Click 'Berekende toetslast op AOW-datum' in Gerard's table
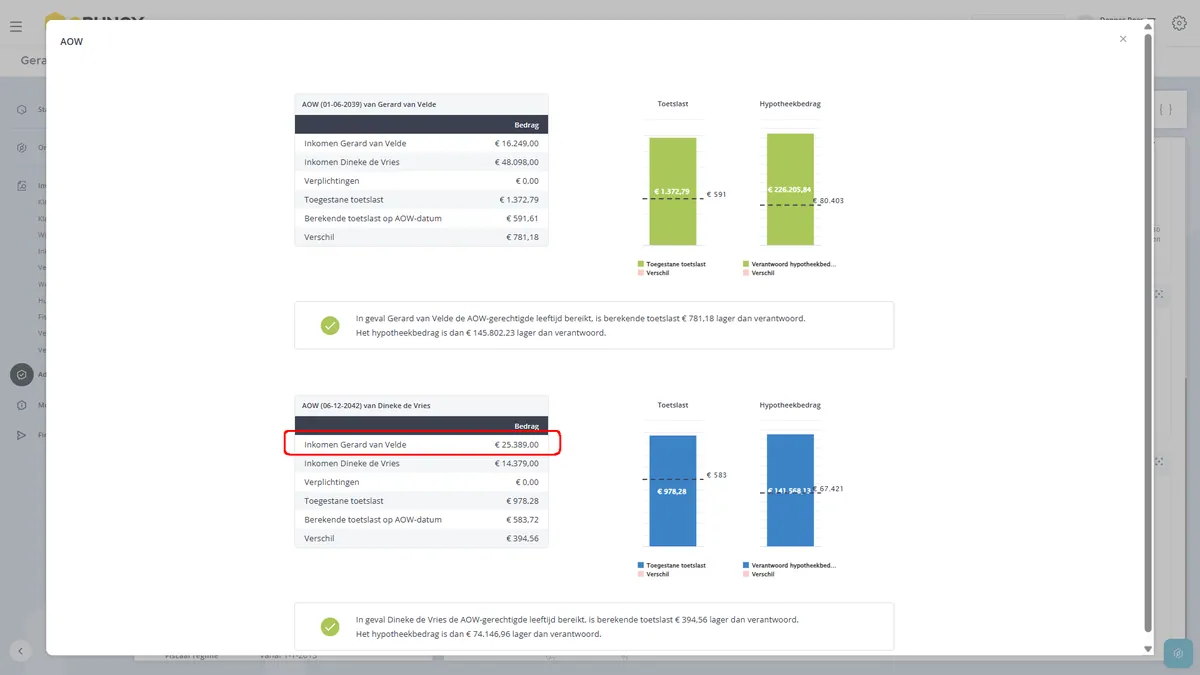1200x675 pixels. 373,218
